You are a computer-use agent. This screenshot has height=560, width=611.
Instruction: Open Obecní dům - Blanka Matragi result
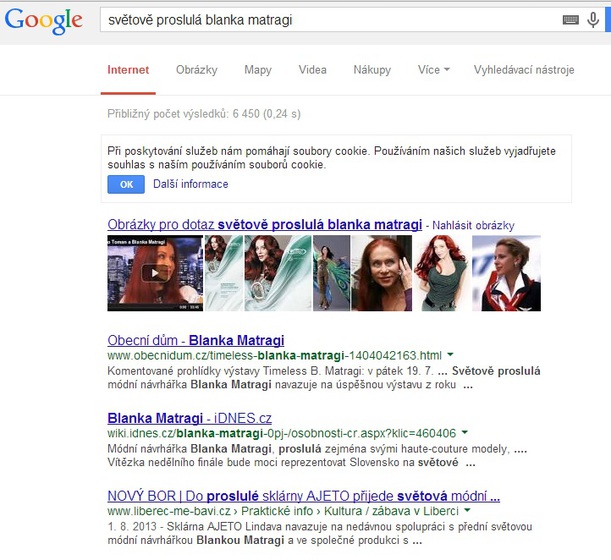point(196,340)
